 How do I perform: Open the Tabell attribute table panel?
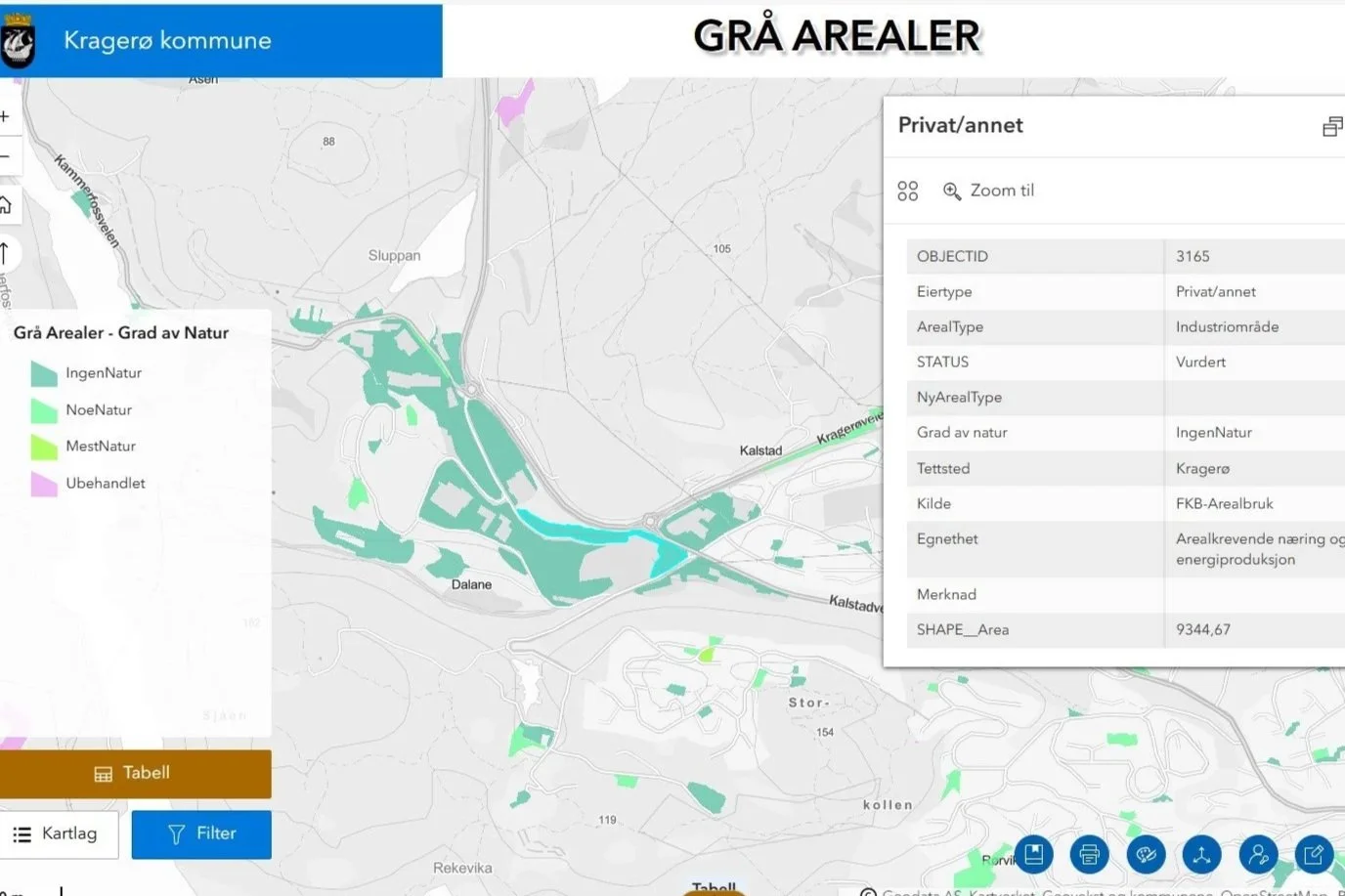(x=135, y=773)
